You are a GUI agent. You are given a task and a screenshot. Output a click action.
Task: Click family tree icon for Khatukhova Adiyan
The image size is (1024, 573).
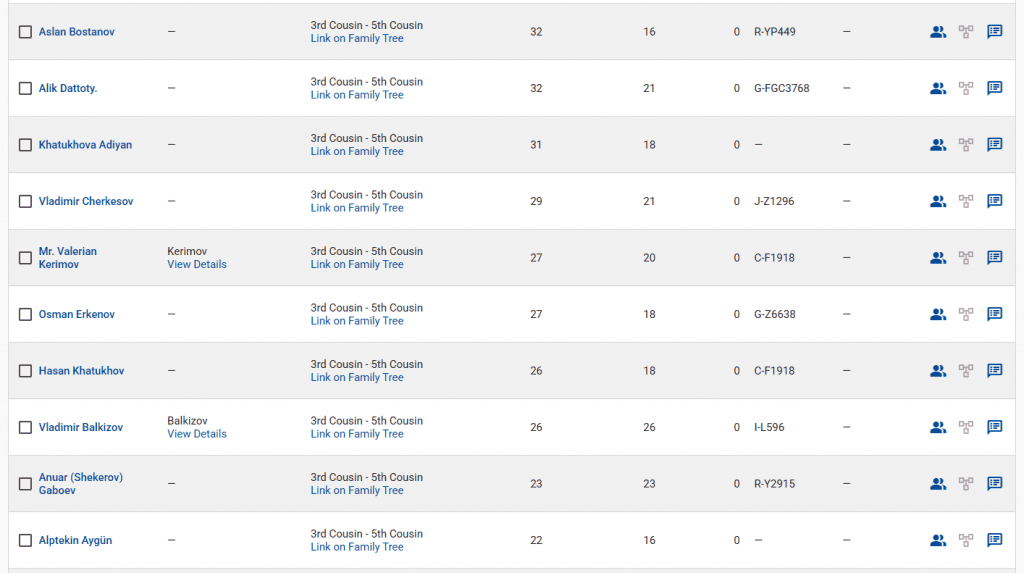(x=966, y=145)
